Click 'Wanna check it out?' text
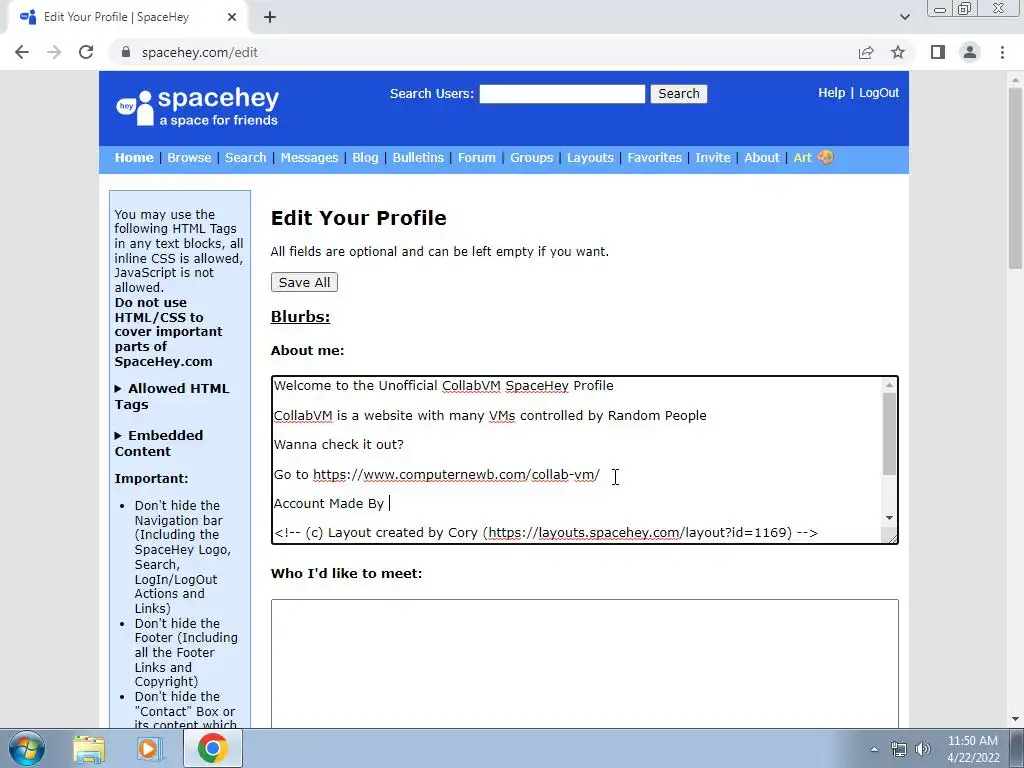The height and width of the screenshot is (768, 1024). click(x=338, y=445)
